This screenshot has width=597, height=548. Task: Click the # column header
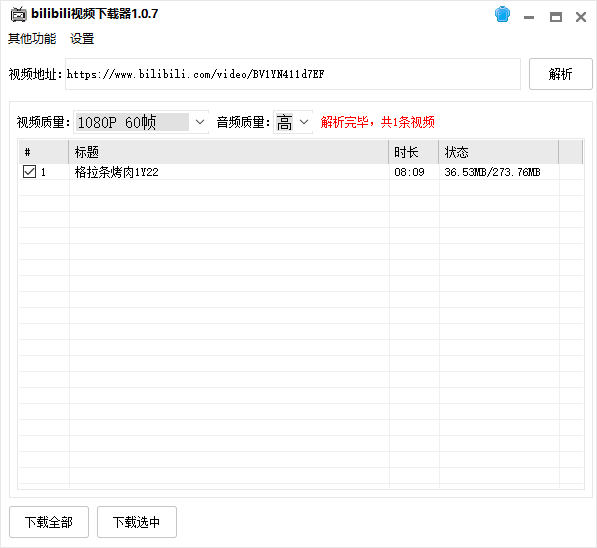click(44, 152)
